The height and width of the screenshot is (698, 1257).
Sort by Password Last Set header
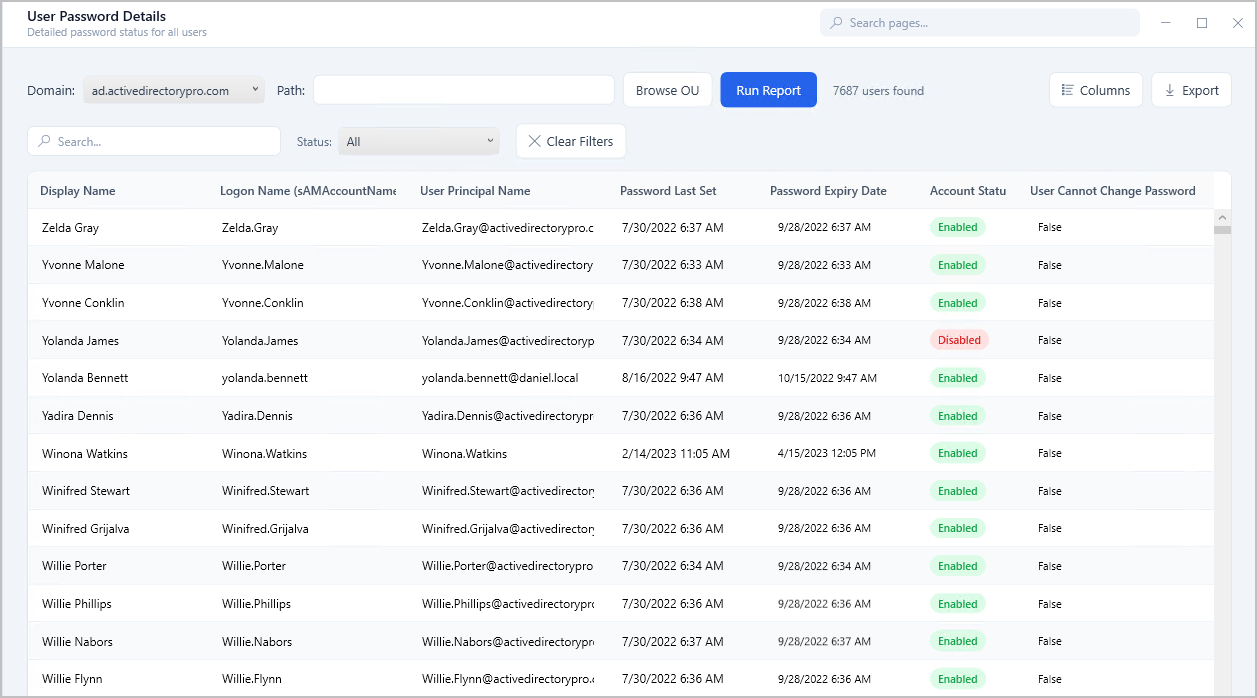668,191
